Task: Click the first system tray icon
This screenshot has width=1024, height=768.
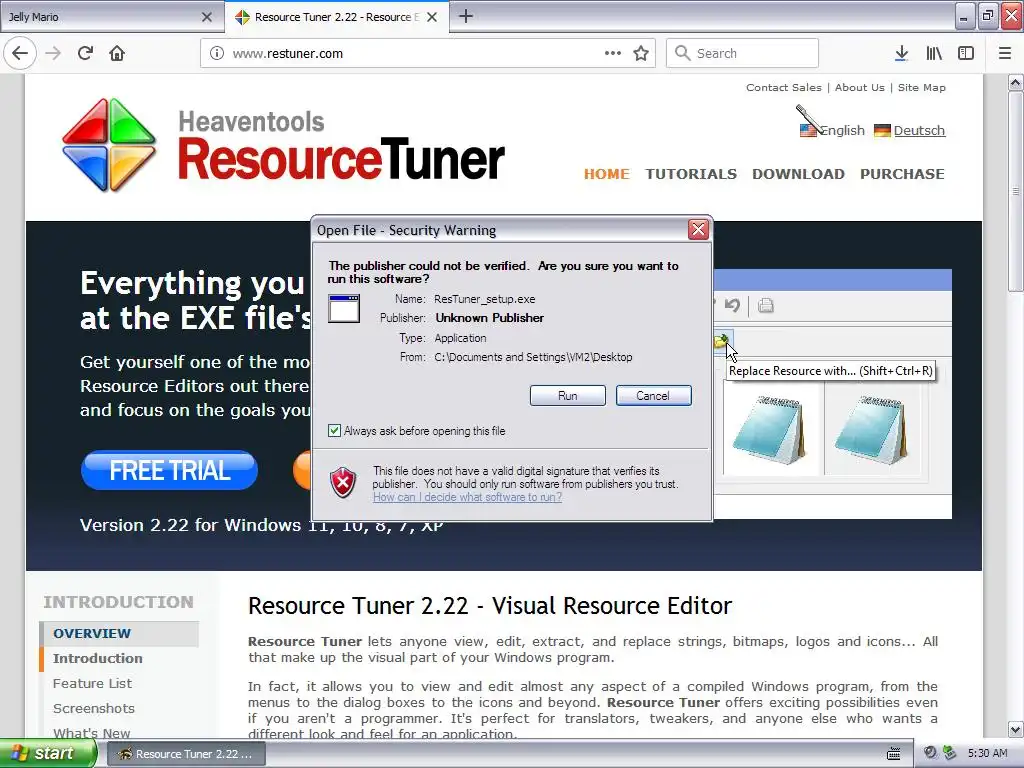Action: [x=931, y=753]
